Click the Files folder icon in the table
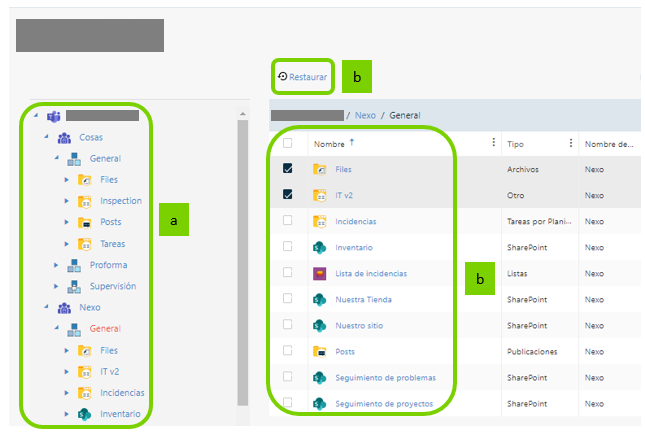This screenshot has height=434, width=645. pos(320,169)
